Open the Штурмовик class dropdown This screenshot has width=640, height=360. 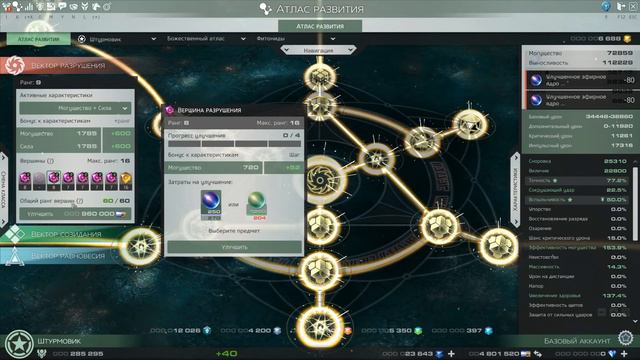tap(117, 39)
